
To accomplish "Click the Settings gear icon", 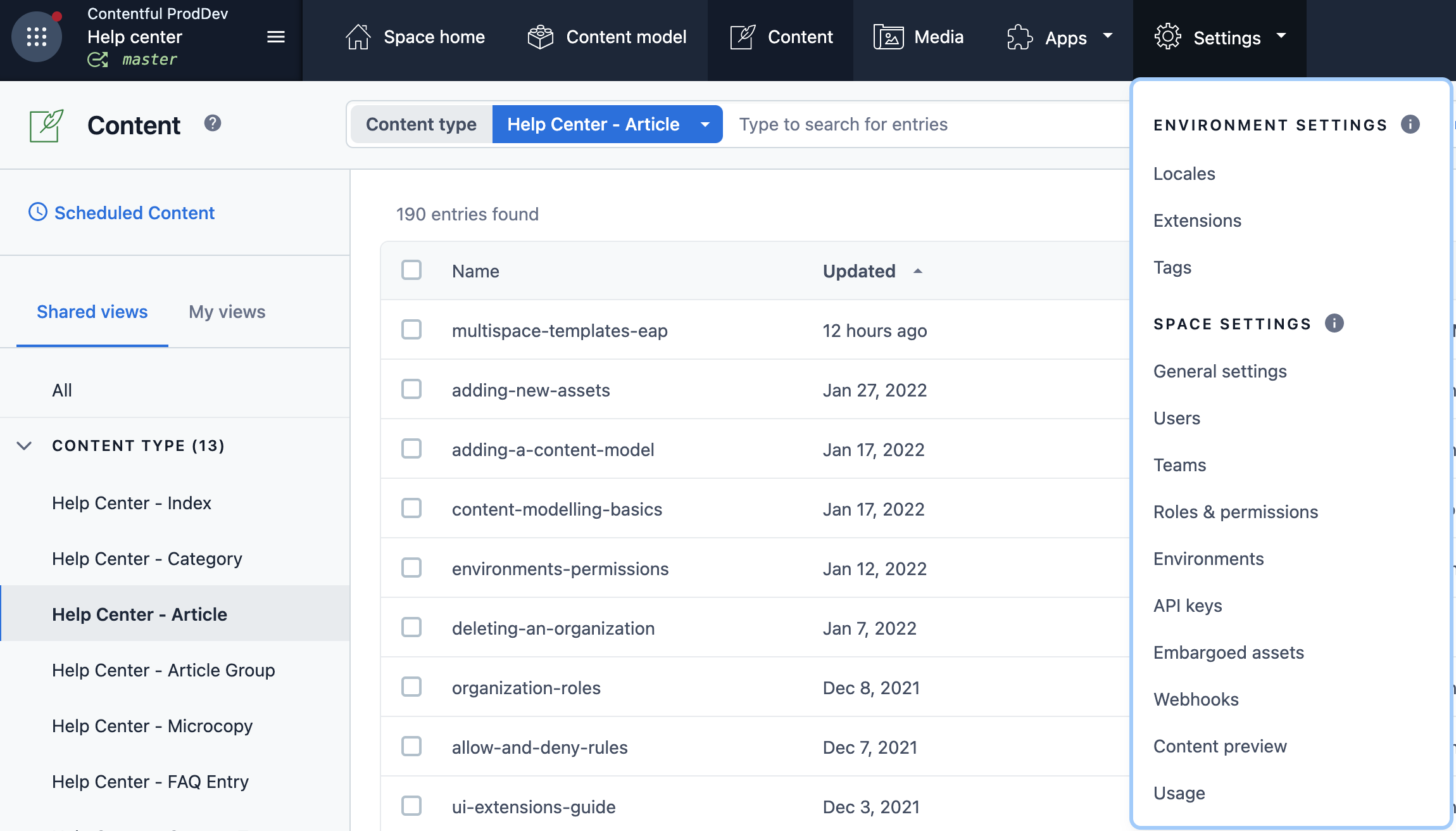I will click(1168, 37).
